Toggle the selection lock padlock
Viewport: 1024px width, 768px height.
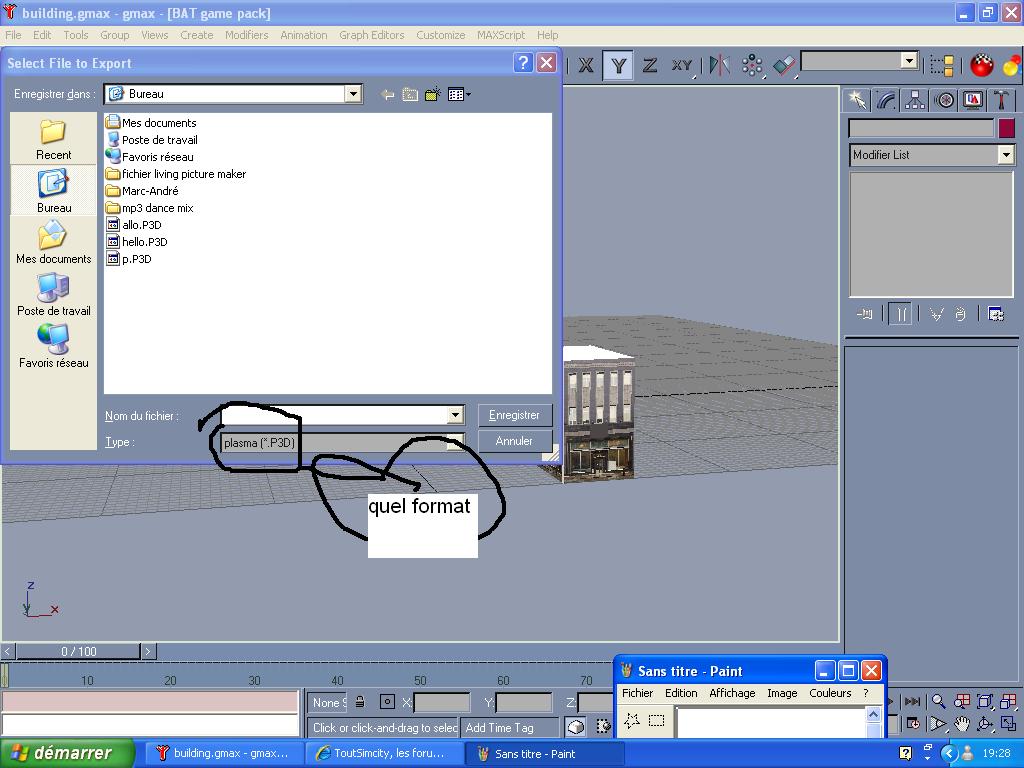point(360,702)
